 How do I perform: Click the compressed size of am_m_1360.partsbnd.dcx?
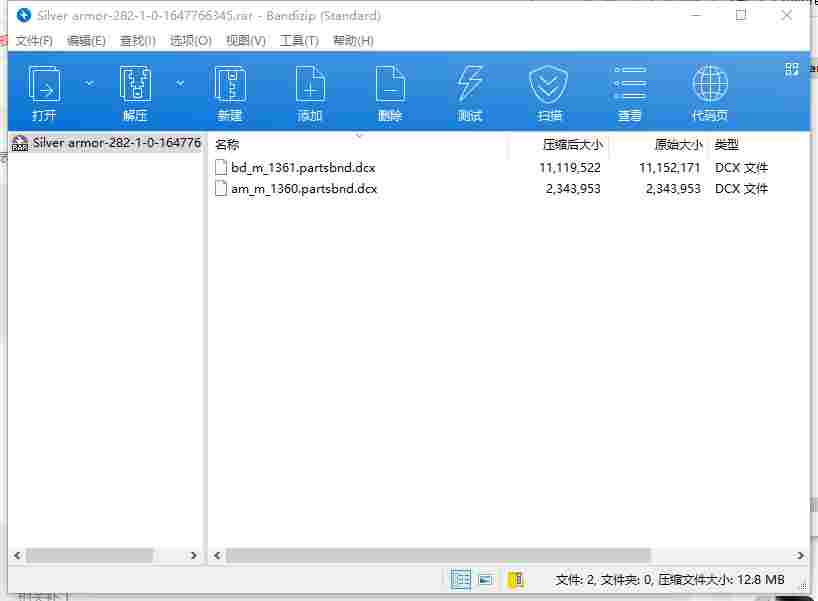[x=573, y=188]
